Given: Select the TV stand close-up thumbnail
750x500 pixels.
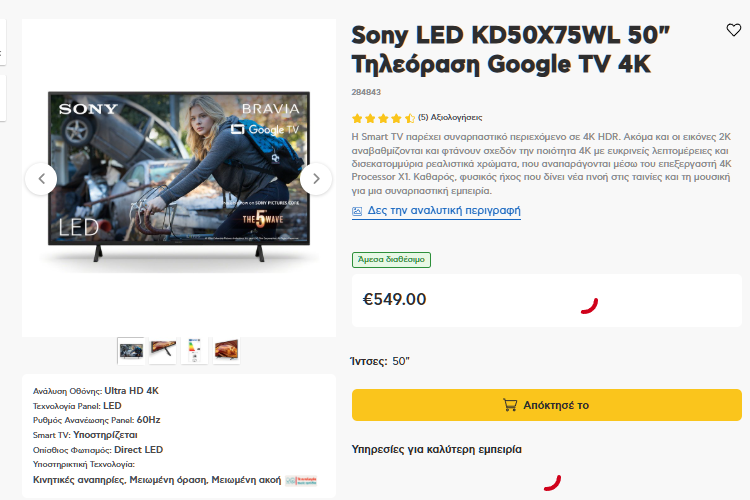Looking at the screenshot, I should pos(163,351).
